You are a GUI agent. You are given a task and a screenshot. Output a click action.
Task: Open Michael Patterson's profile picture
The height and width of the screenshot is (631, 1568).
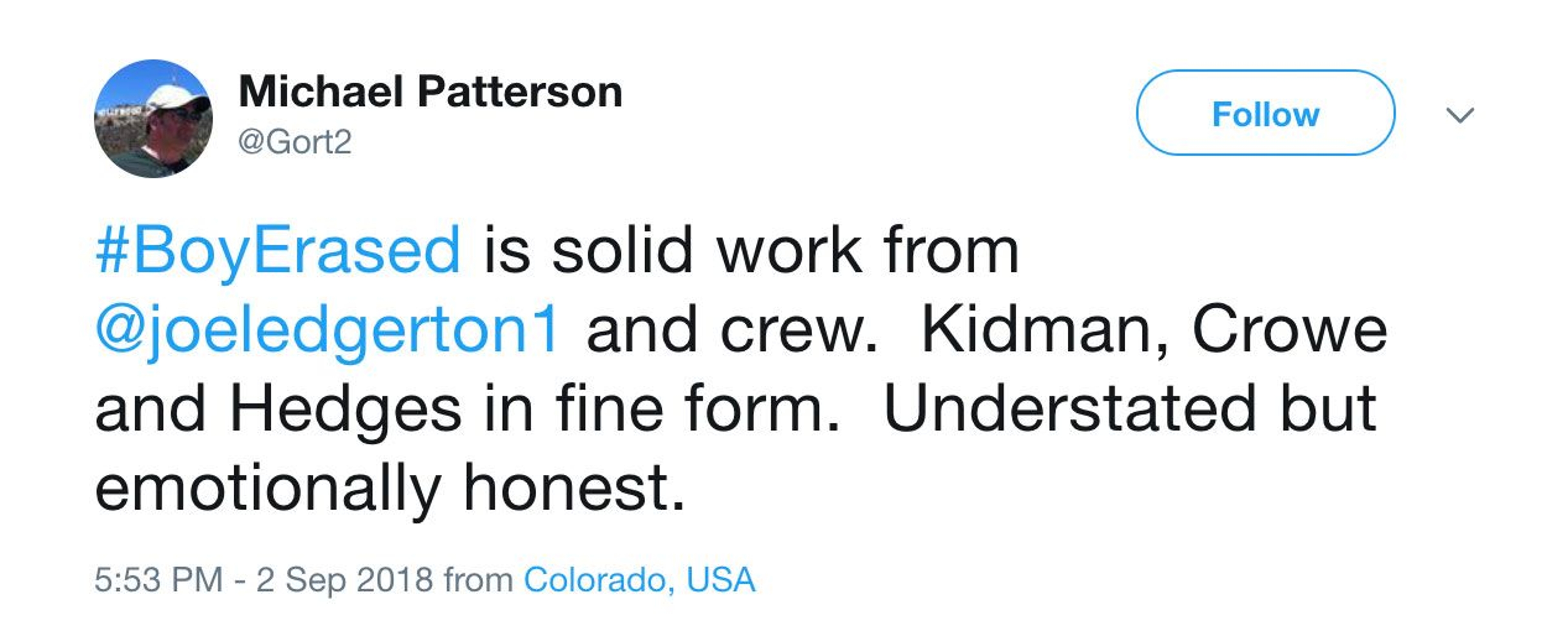click(154, 119)
